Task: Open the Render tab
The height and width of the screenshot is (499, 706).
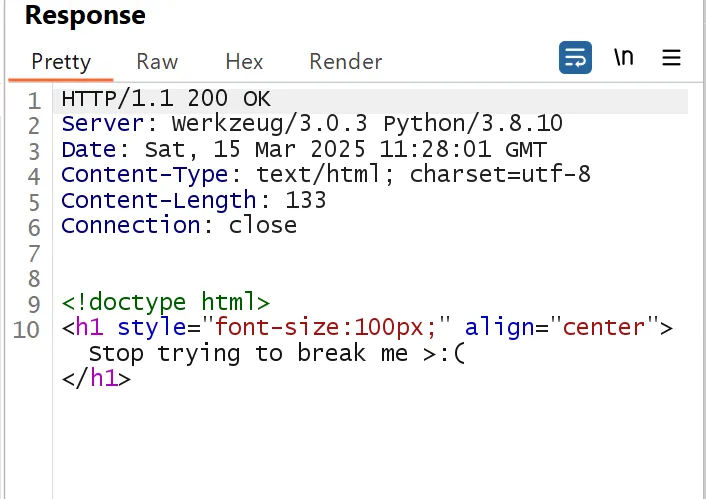Action: click(x=345, y=61)
